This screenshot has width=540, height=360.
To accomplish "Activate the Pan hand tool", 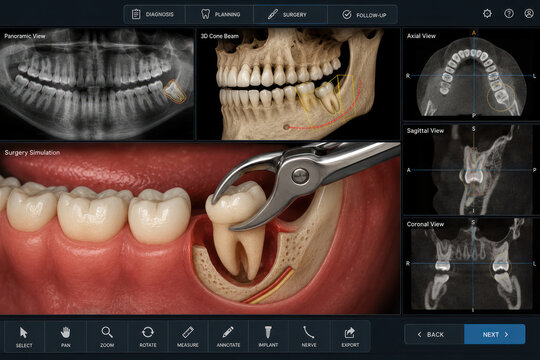I will coord(65,337).
